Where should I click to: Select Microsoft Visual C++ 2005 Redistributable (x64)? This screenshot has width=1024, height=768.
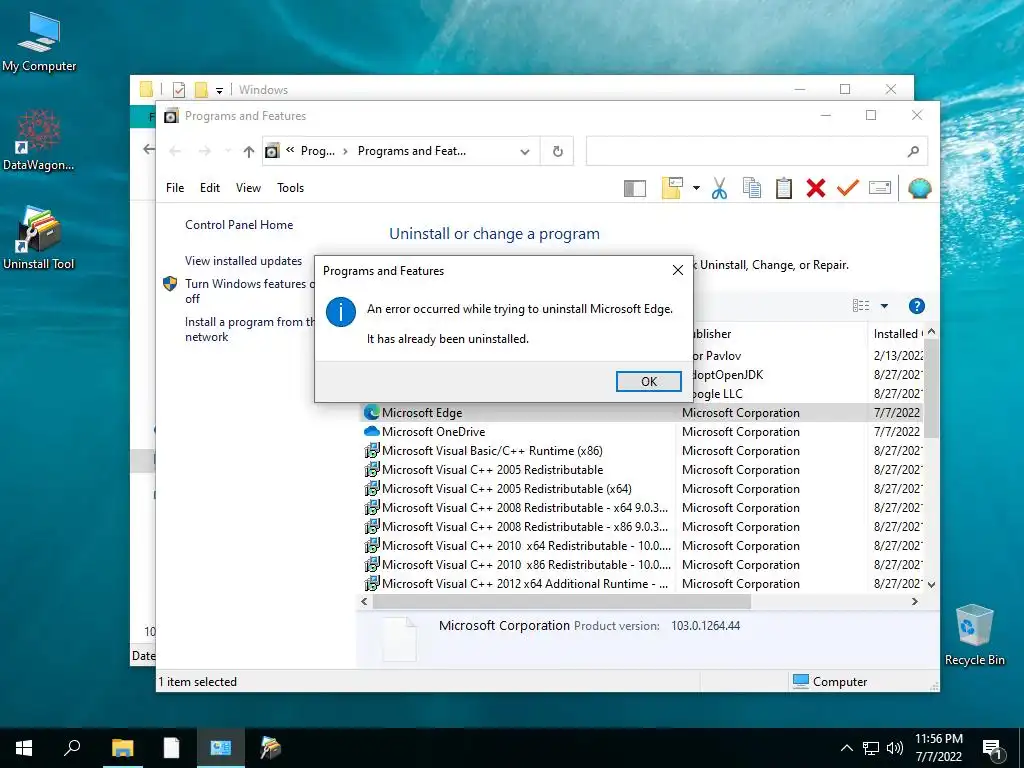point(643,488)
